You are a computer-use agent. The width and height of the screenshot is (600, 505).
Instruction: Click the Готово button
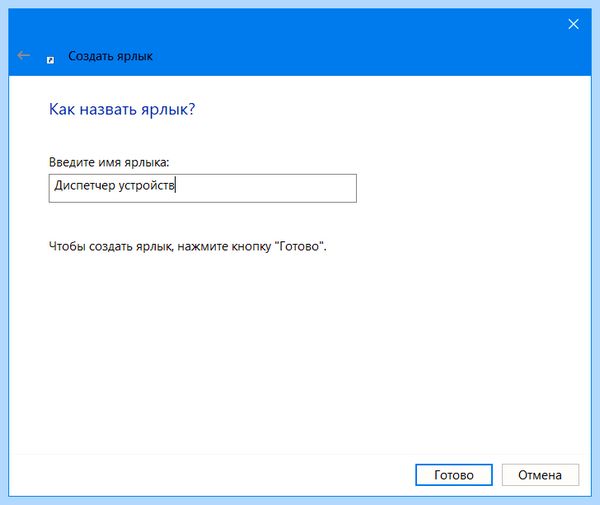tap(454, 475)
